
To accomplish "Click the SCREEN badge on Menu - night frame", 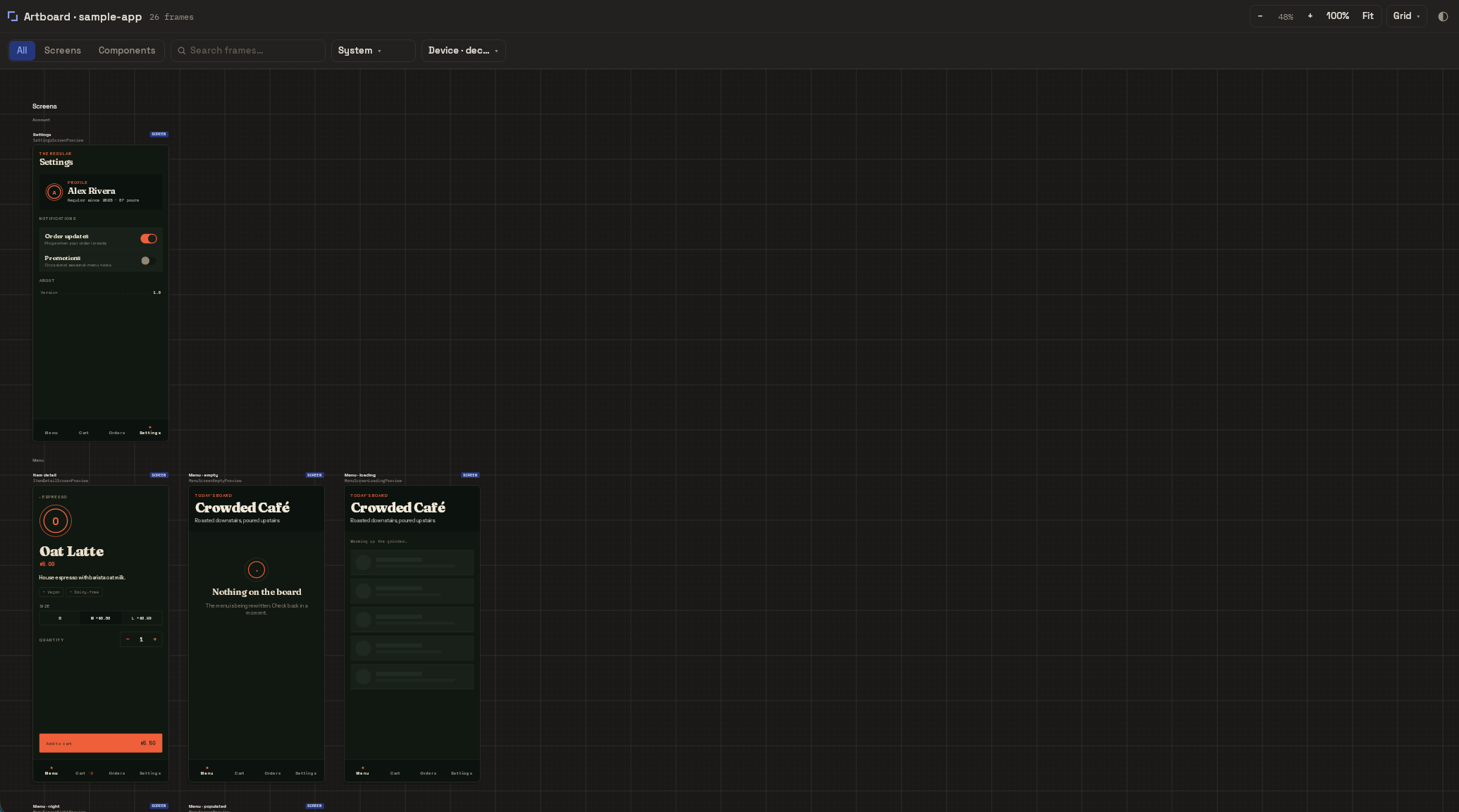I will [x=159, y=806].
